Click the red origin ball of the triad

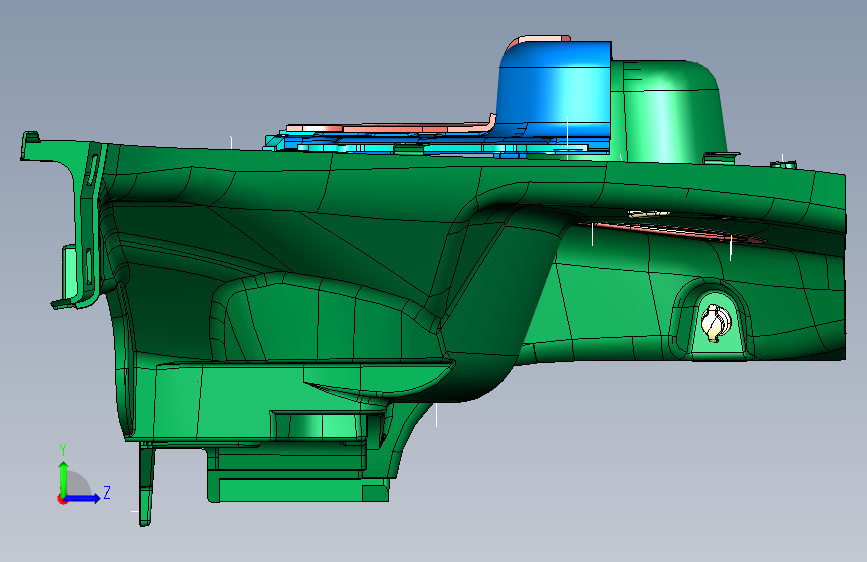click(61, 499)
